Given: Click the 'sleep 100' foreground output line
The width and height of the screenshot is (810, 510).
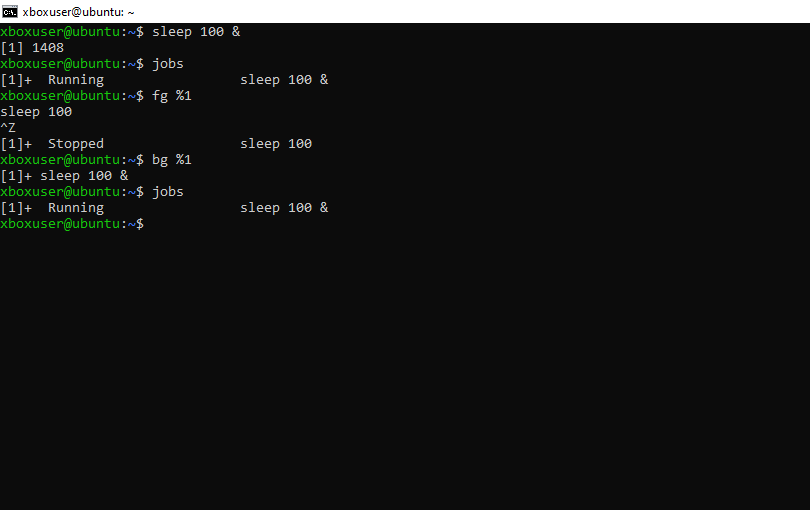Looking at the screenshot, I should 36,112.
